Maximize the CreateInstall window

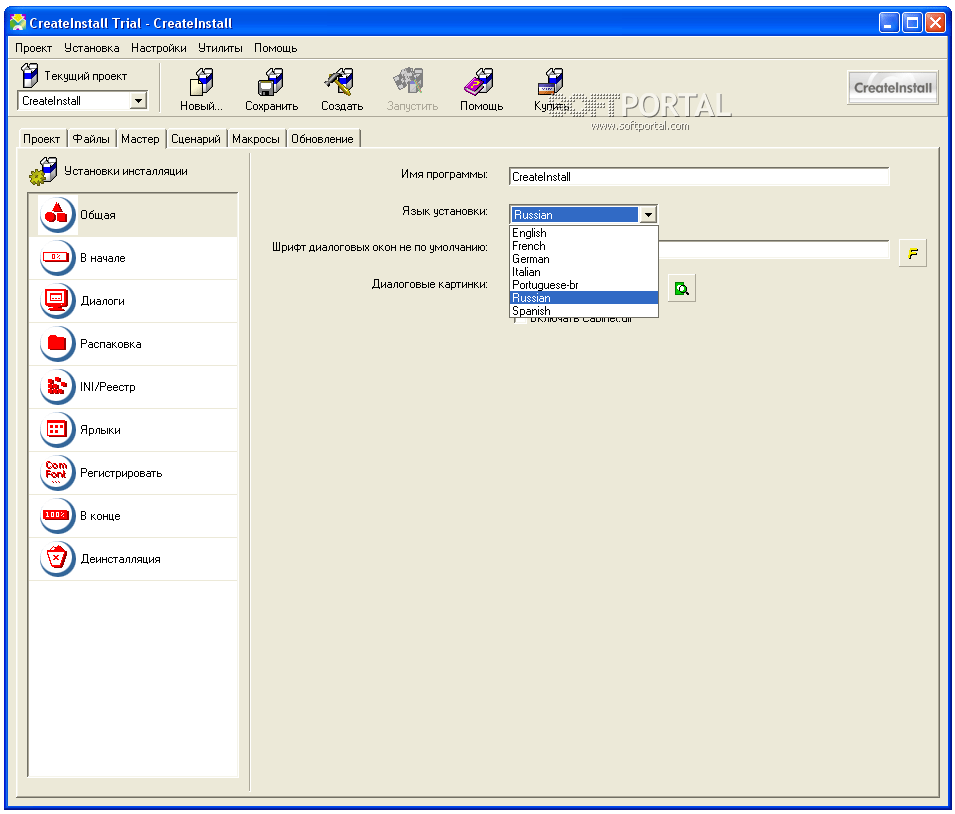click(912, 23)
